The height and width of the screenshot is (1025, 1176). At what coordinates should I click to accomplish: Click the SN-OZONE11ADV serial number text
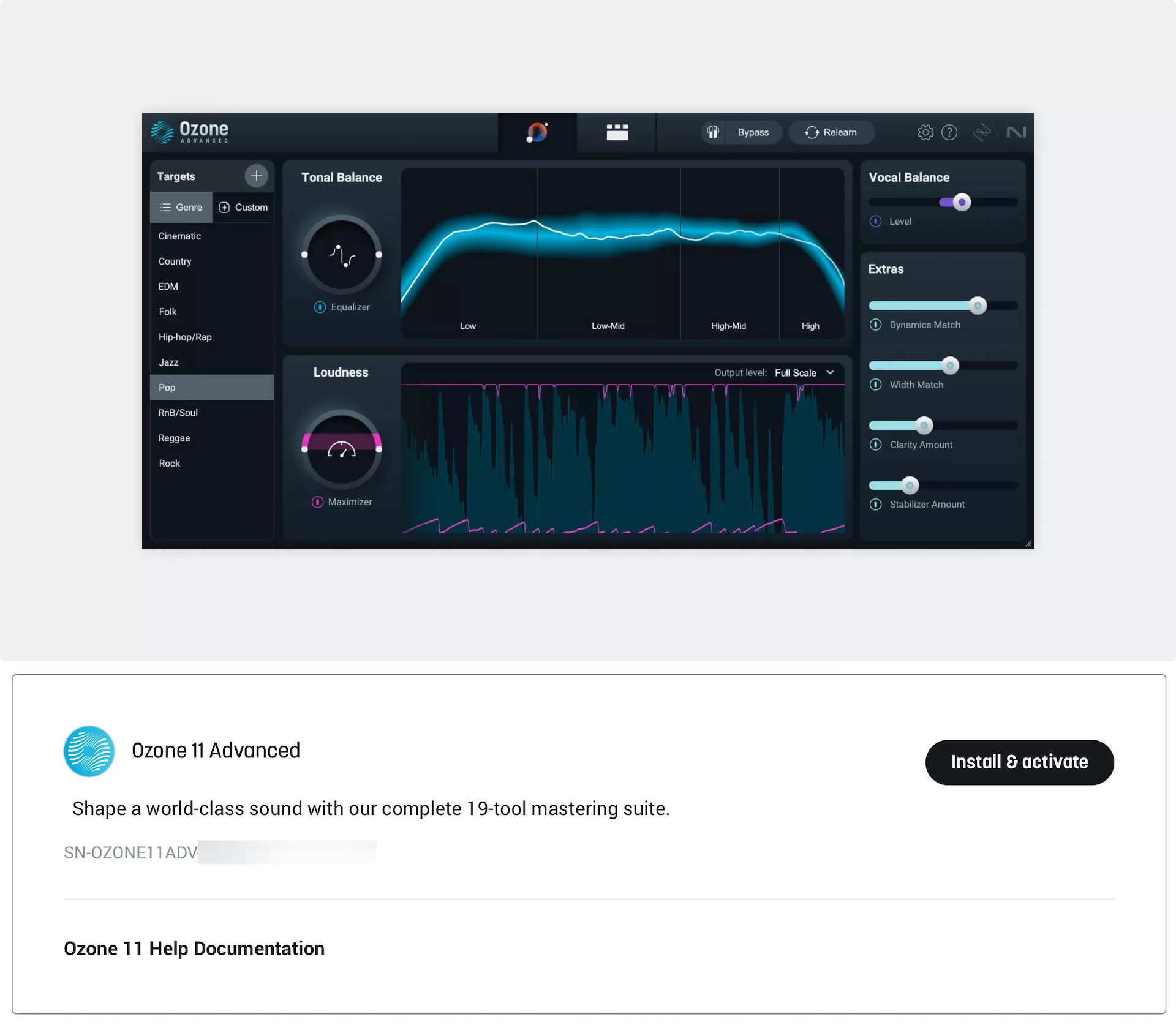coord(130,852)
